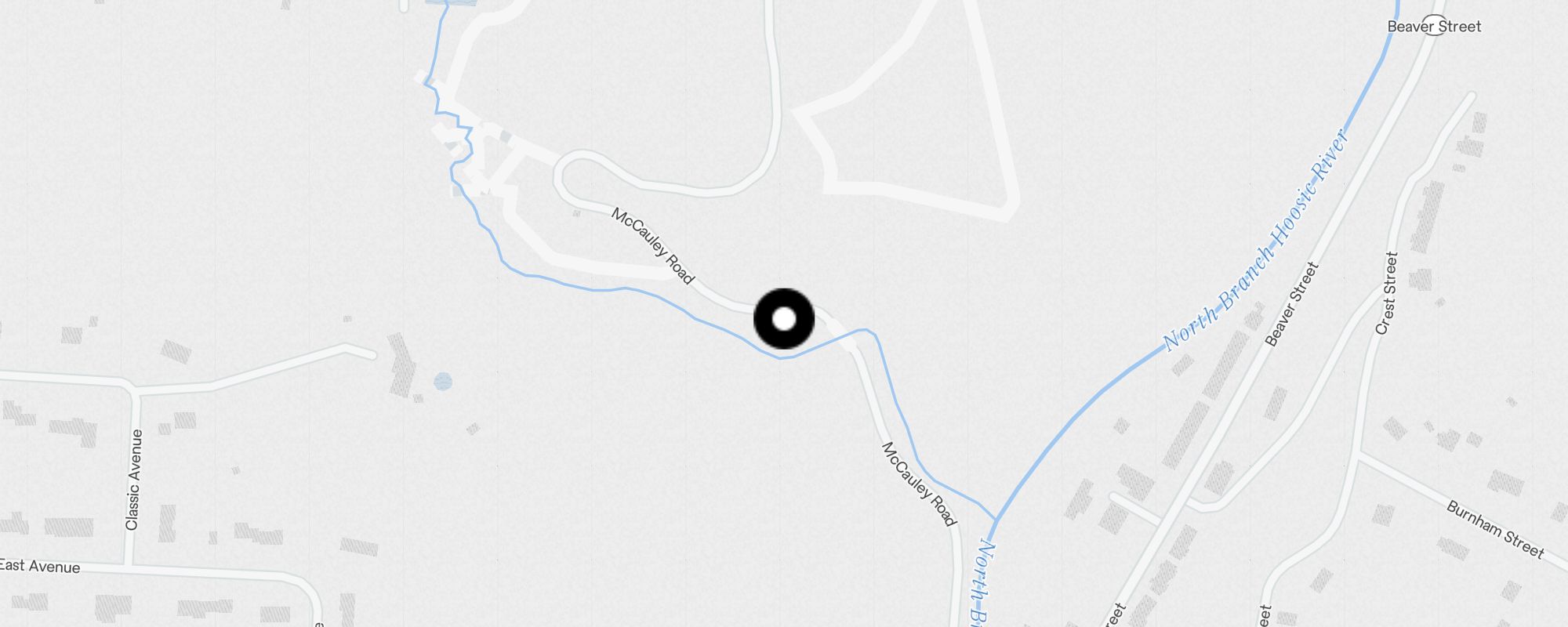Click the North Branch Hoosic River label
1568x627 pixels.
(x=1255, y=239)
